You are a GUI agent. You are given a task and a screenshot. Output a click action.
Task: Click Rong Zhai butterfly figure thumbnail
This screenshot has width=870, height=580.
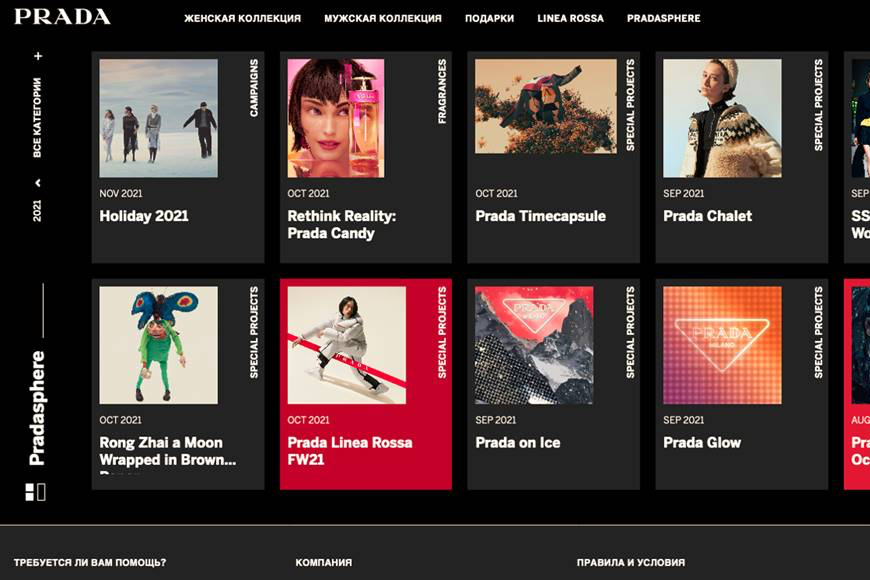click(159, 345)
